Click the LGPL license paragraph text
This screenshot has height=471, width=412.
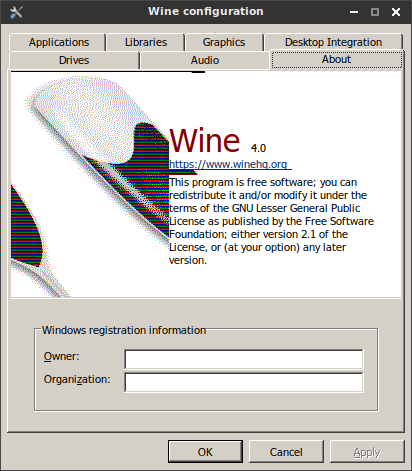[x=271, y=221]
